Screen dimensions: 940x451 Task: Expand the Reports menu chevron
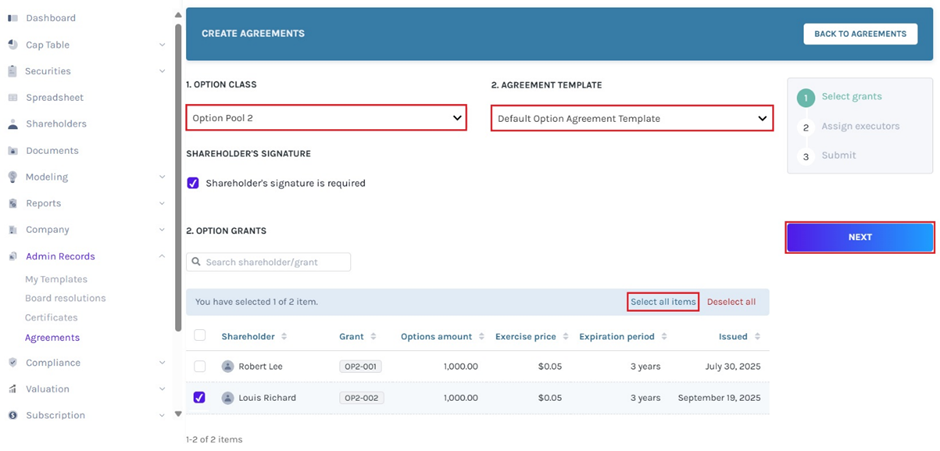coord(162,203)
